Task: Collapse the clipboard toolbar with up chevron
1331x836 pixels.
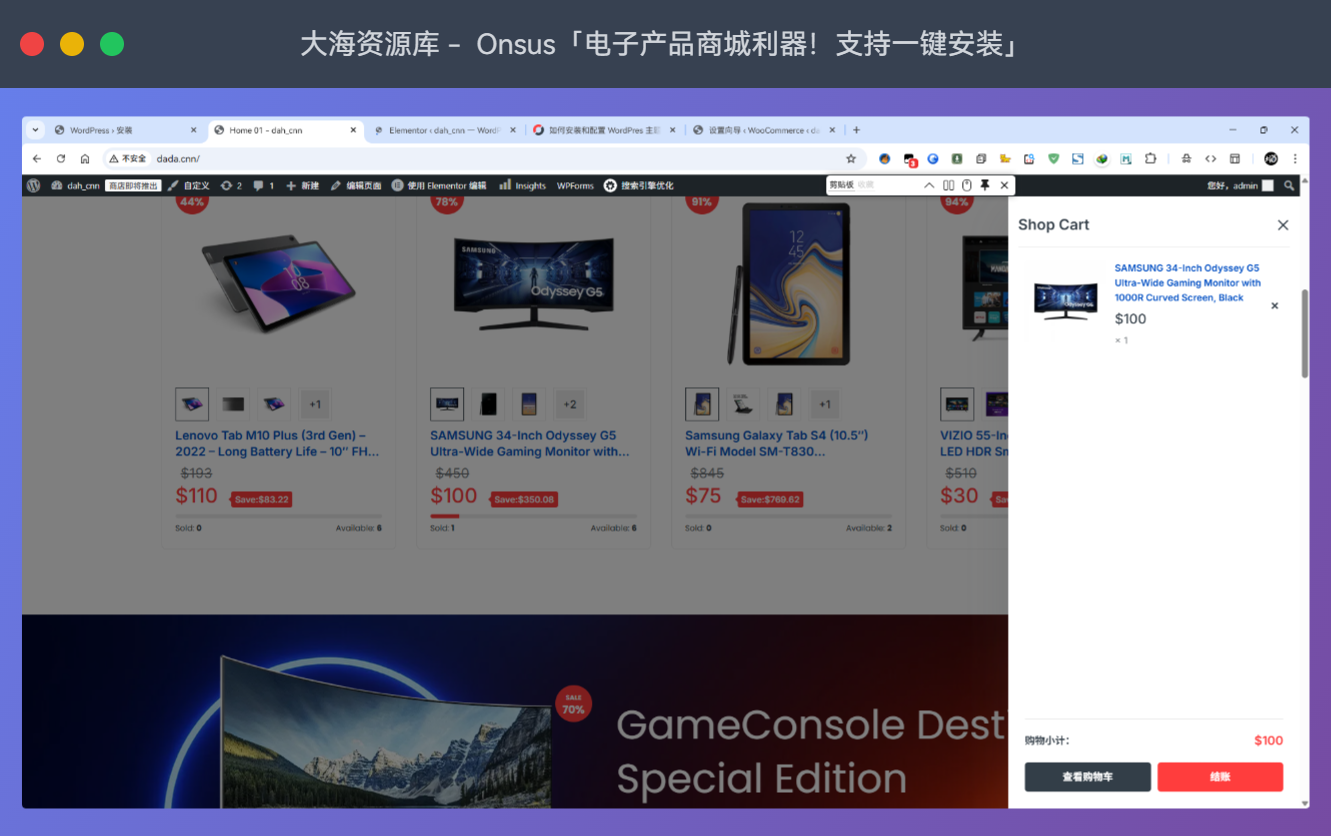Action: pyautogui.click(x=929, y=185)
